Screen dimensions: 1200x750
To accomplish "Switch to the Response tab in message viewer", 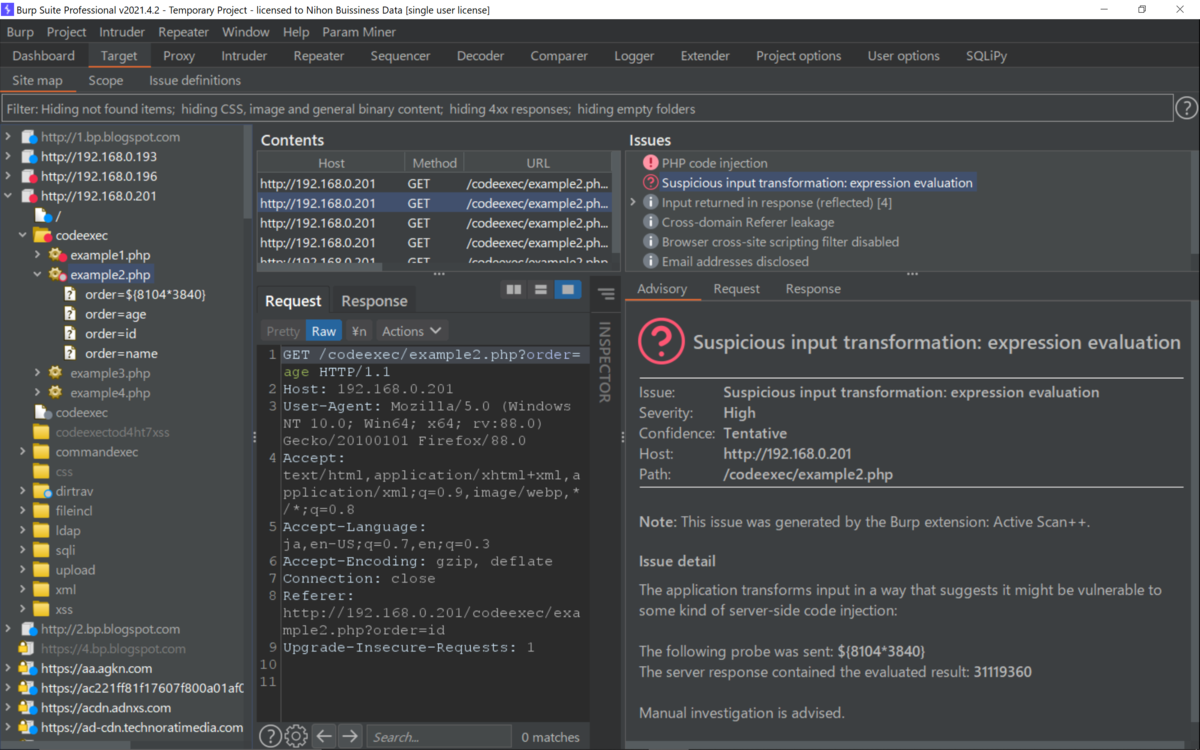I will [374, 301].
